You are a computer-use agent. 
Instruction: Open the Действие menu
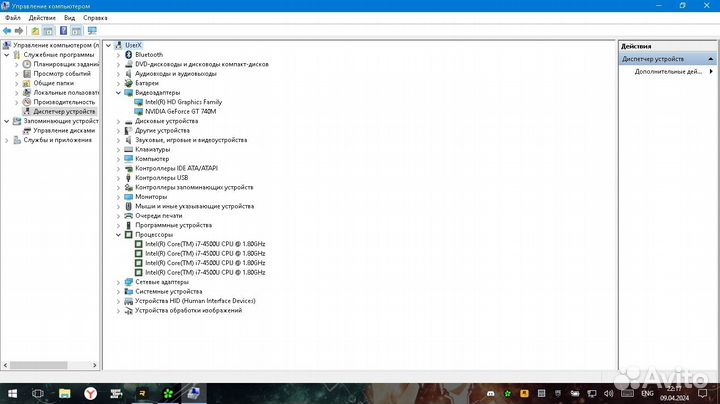pyautogui.click(x=42, y=18)
